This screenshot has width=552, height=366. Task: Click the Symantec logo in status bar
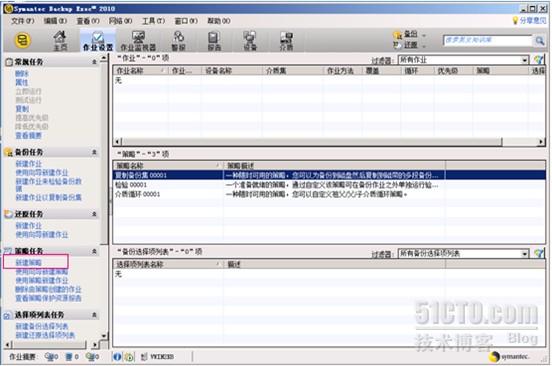509,356
